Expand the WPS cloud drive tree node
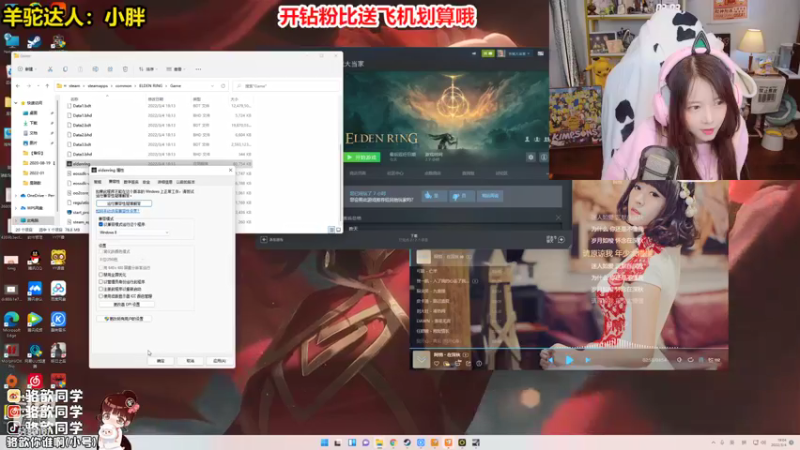 pos(16,208)
